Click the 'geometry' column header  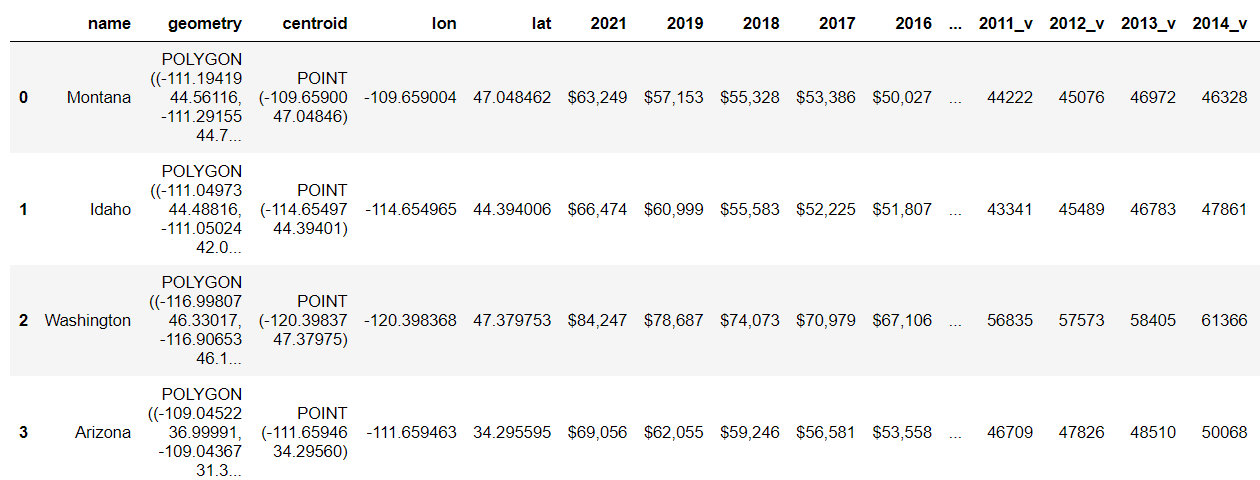tap(205, 23)
